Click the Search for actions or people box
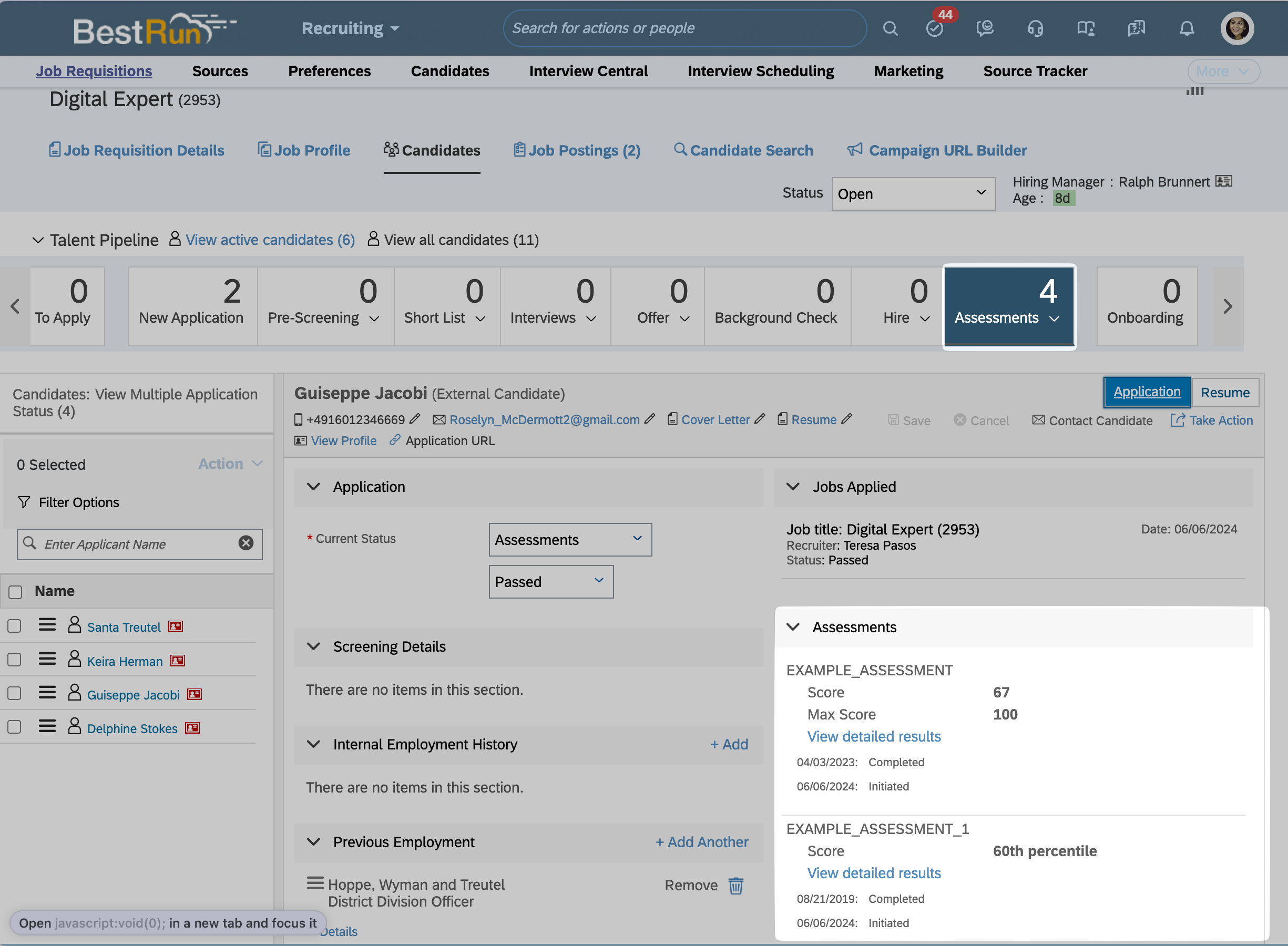 pyautogui.click(x=684, y=28)
